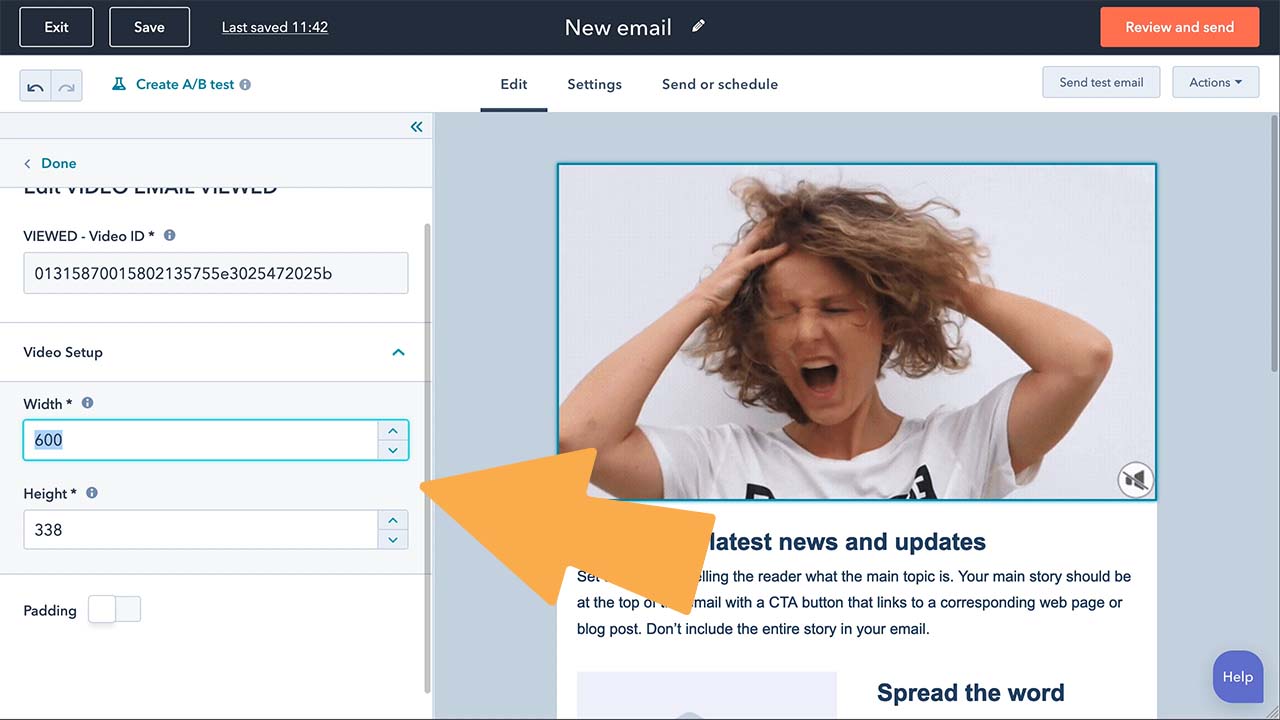This screenshot has width=1280, height=720.
Task: Click the Spread the word heading
Action: (970, 692)
